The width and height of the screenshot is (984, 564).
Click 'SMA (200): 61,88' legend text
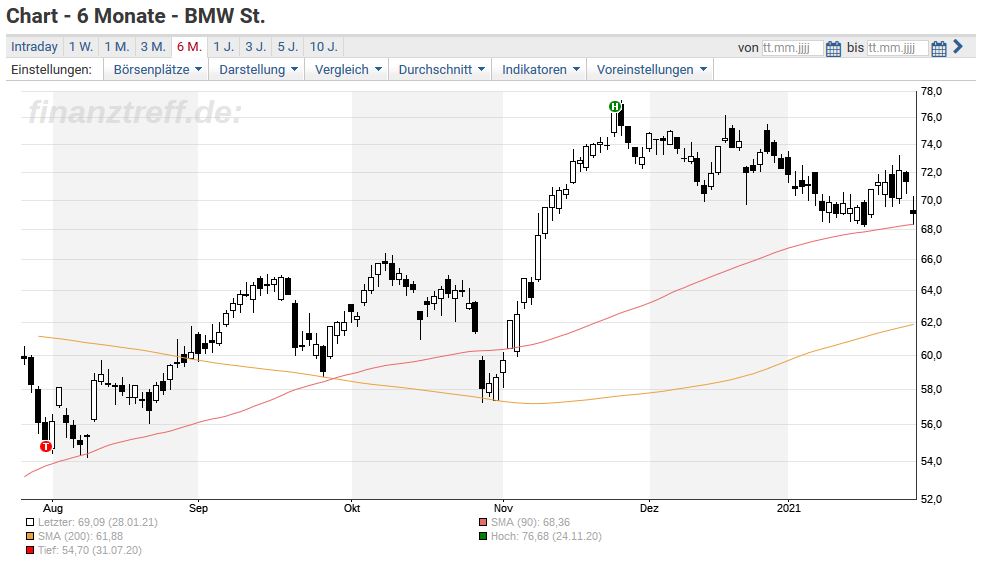[80, 536]
